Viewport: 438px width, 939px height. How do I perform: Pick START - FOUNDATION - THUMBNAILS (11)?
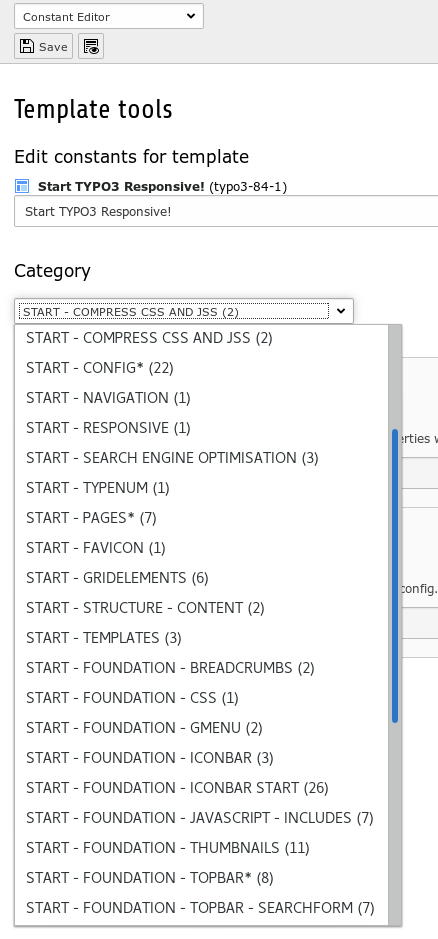click(x=201, y=847)
